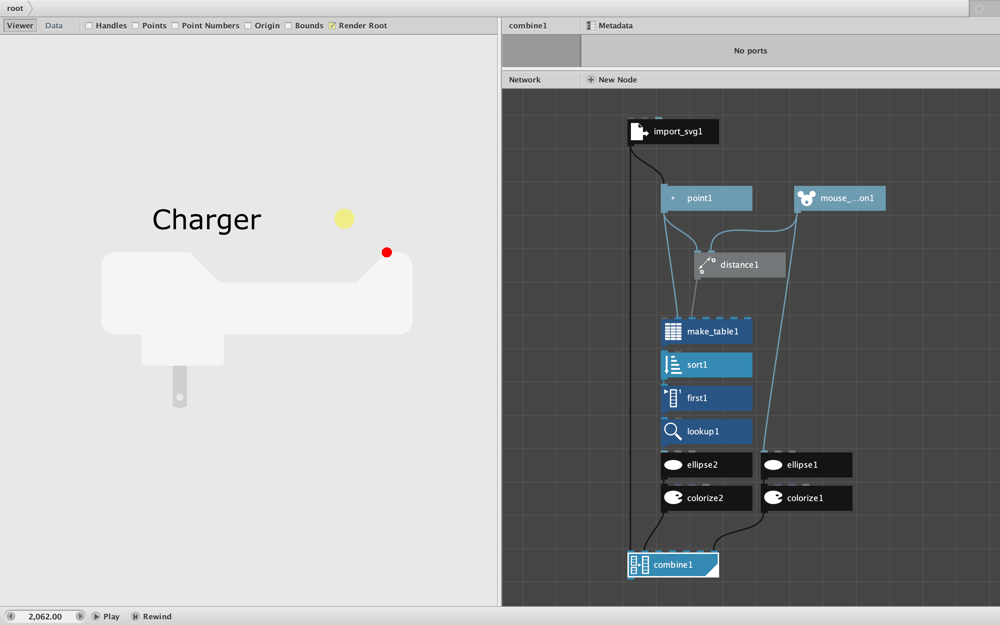Enable the Bounds checkbox
The image size is (1000, 625).
tap(288, 26)
